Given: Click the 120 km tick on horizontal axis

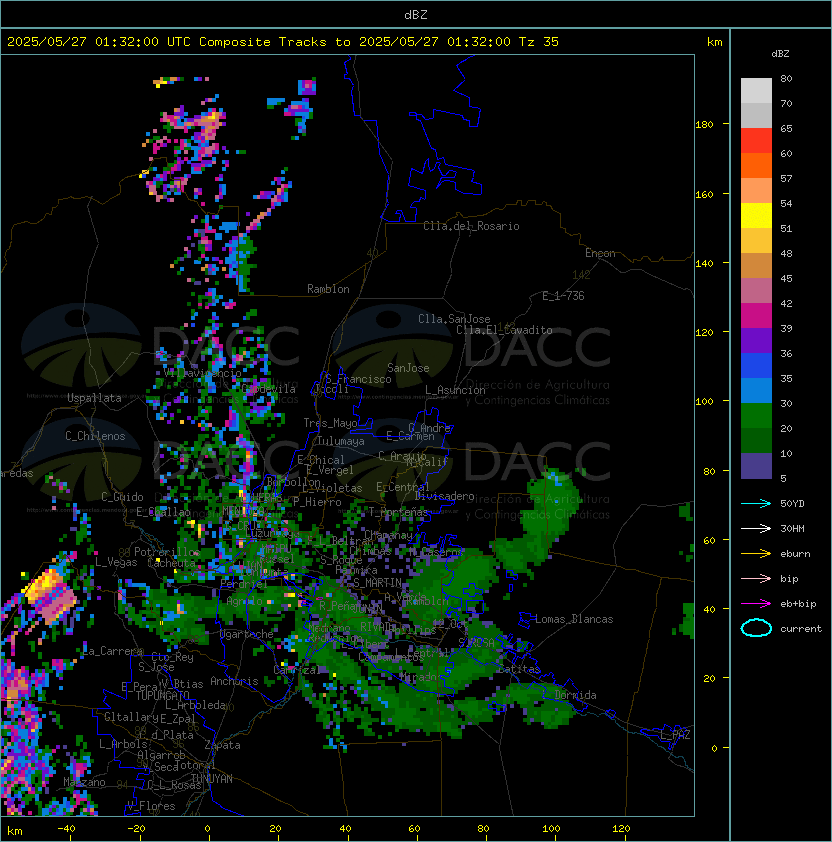Looking at the screenshot, I should point(621,829).
